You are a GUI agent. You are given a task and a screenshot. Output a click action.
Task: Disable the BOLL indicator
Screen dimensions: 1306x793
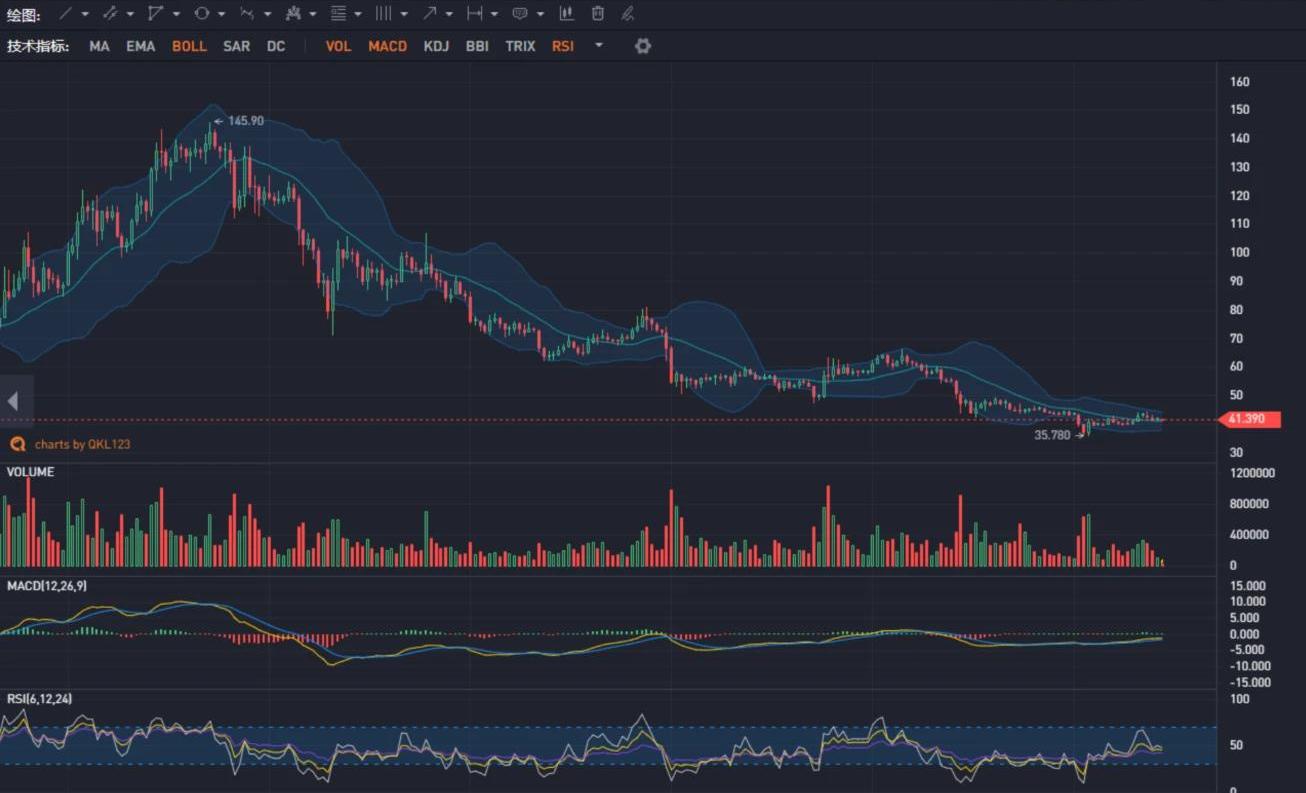(189, 46)
